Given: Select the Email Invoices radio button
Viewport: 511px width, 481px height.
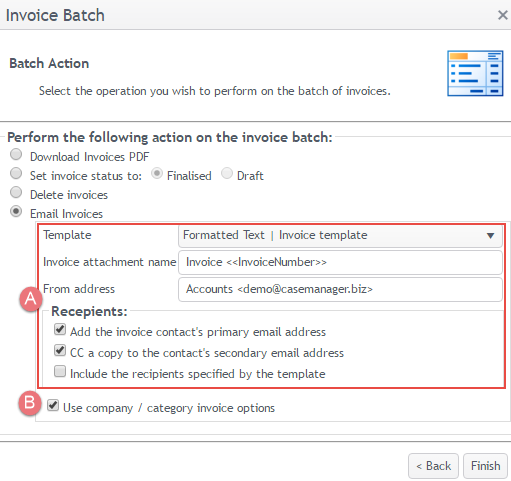Looking at the screenshot, I should tap(16, 211).
